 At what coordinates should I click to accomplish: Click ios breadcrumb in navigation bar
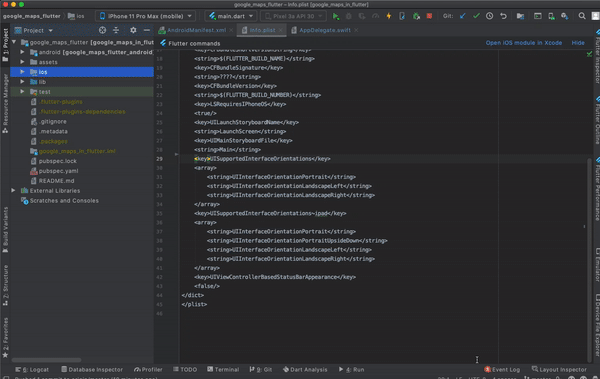pos(76,16)
